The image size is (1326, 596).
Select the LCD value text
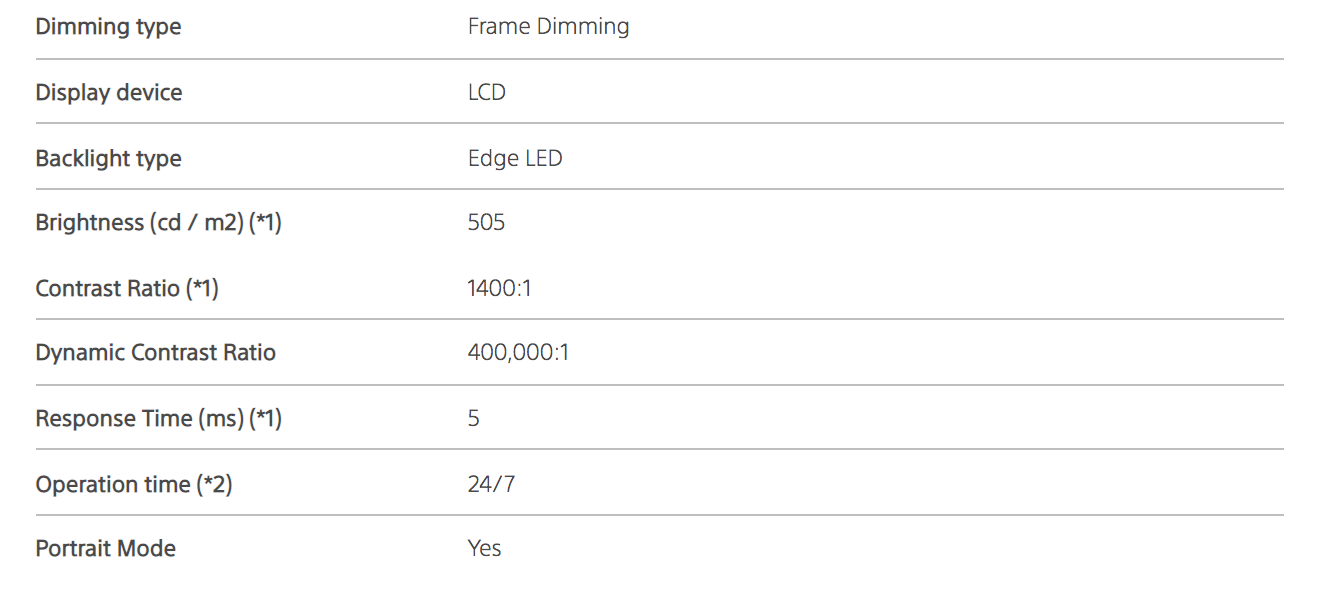pos(486,93)
